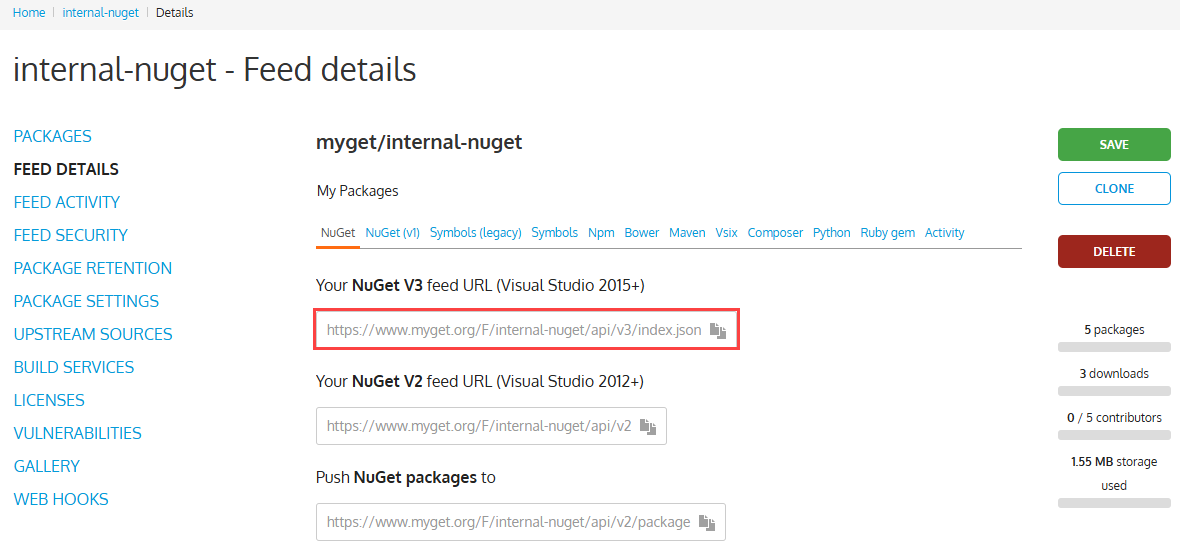Click the 'myget/internal-nuget' heading

[419, 142]
